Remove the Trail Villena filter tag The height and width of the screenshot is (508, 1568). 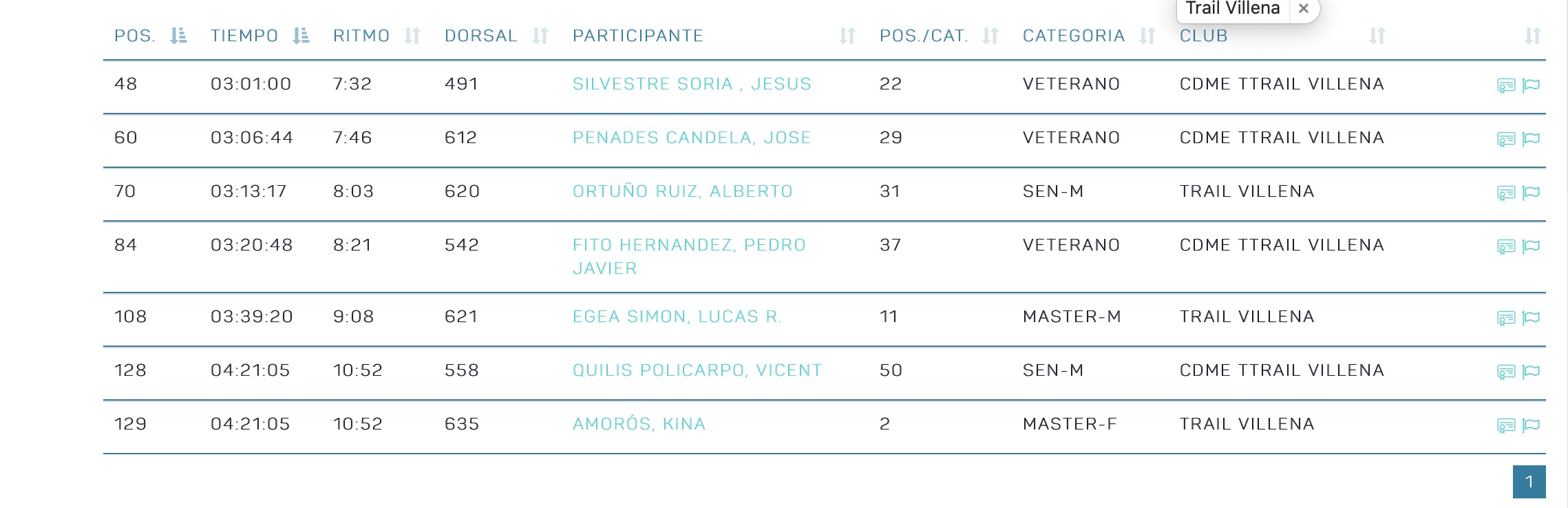(1303, 9)
